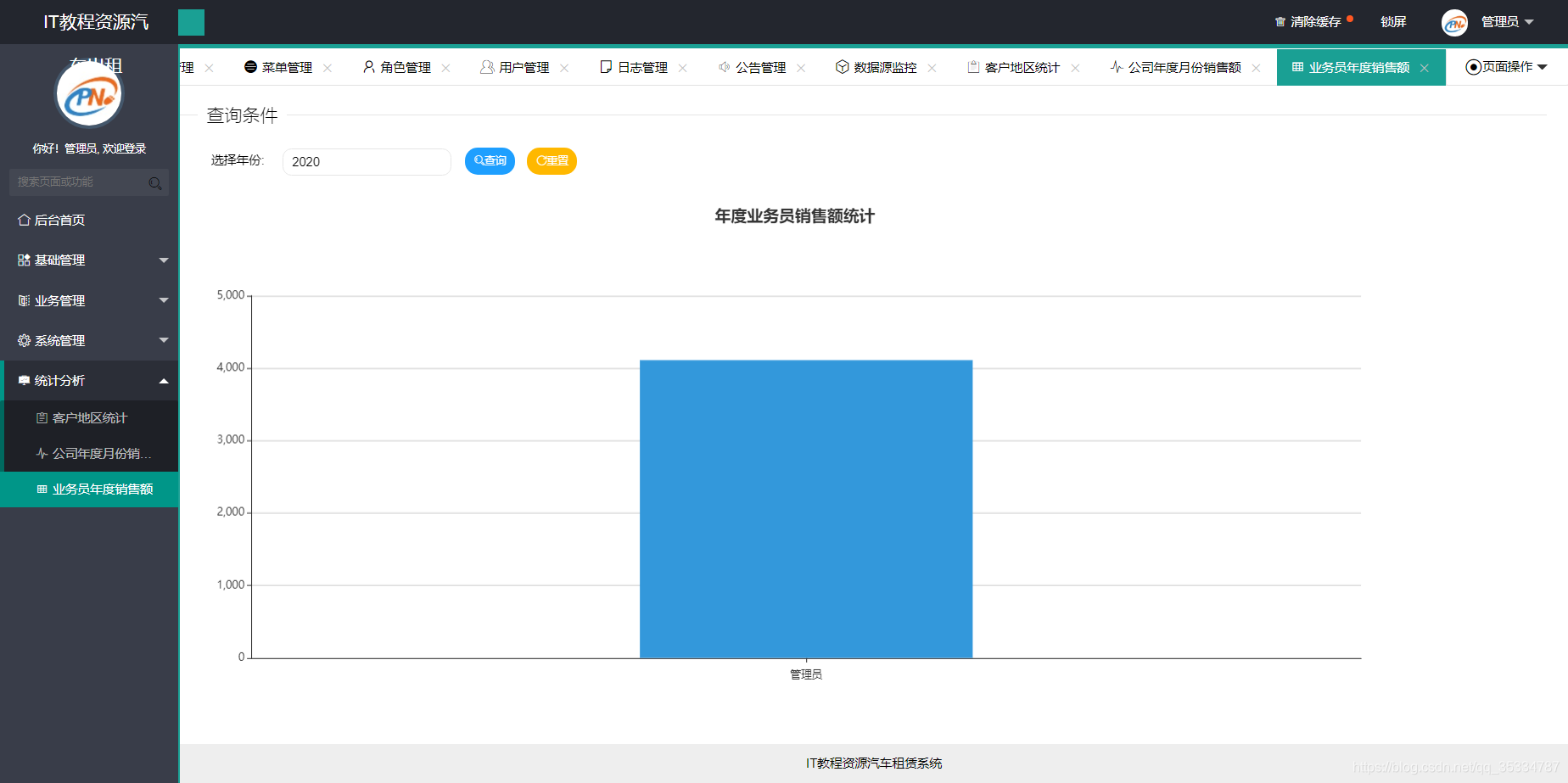1568x783 pixels.
Task: Close the 客户地区统计 tab
Action: click(1075, 68)
